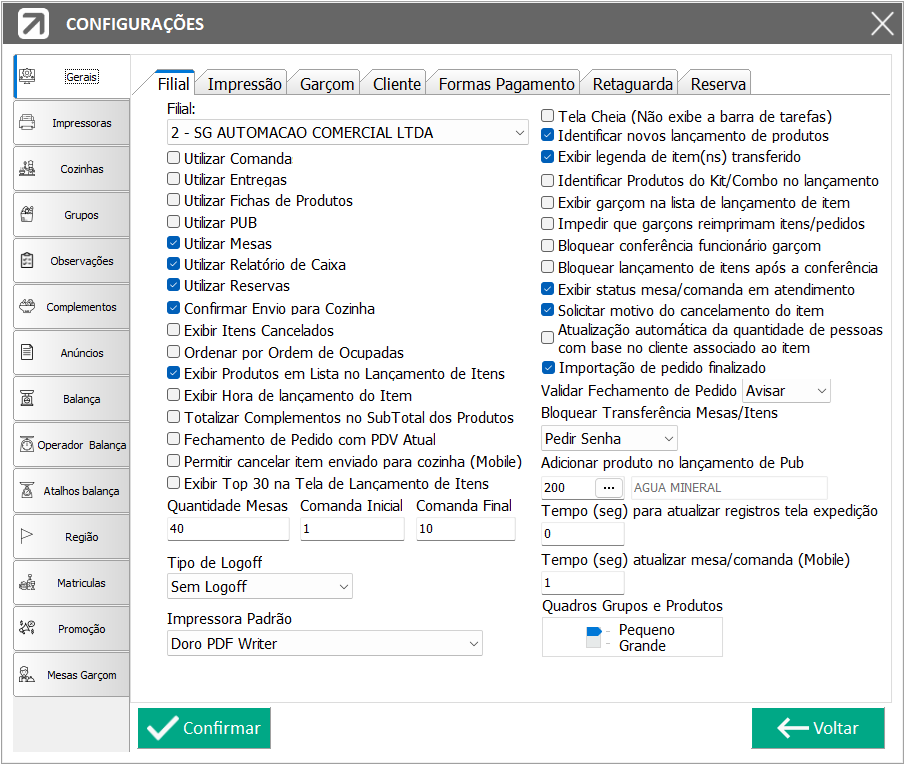Uncheck Utilizar Mesas option

coord(173,242)
